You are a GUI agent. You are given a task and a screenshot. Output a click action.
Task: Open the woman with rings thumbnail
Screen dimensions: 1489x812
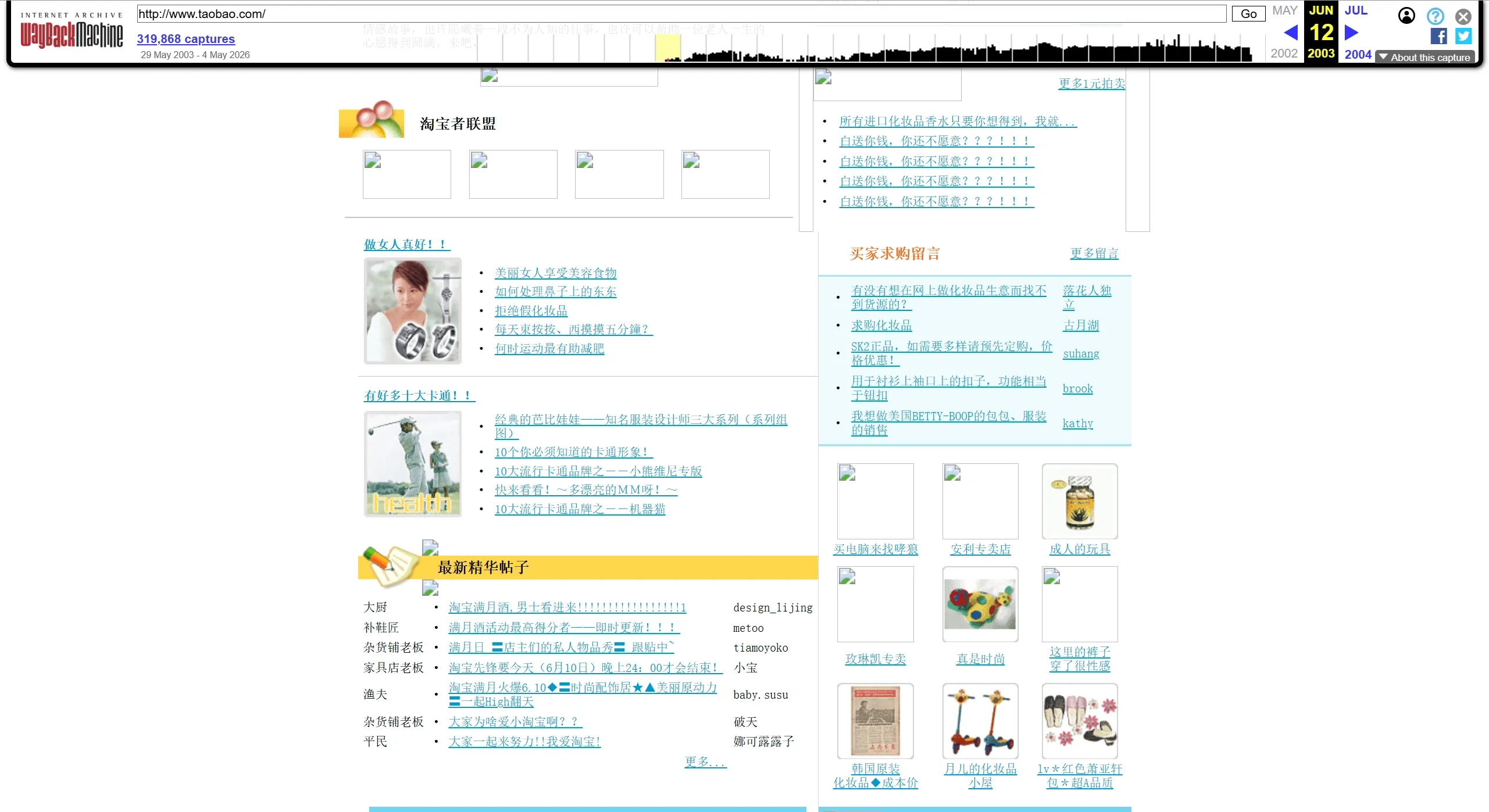[412, 311]
